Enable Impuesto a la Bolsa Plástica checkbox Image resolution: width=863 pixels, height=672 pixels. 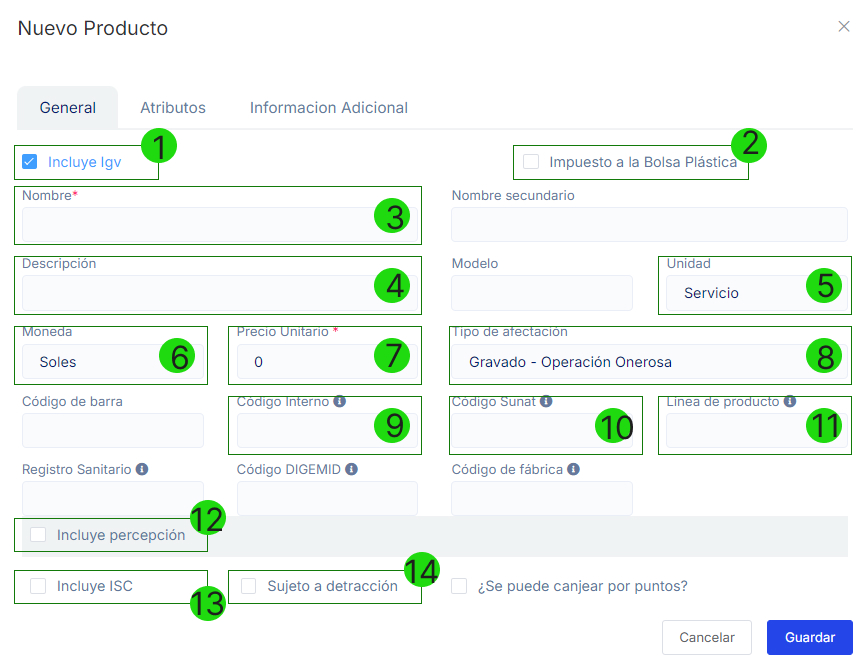531,162
